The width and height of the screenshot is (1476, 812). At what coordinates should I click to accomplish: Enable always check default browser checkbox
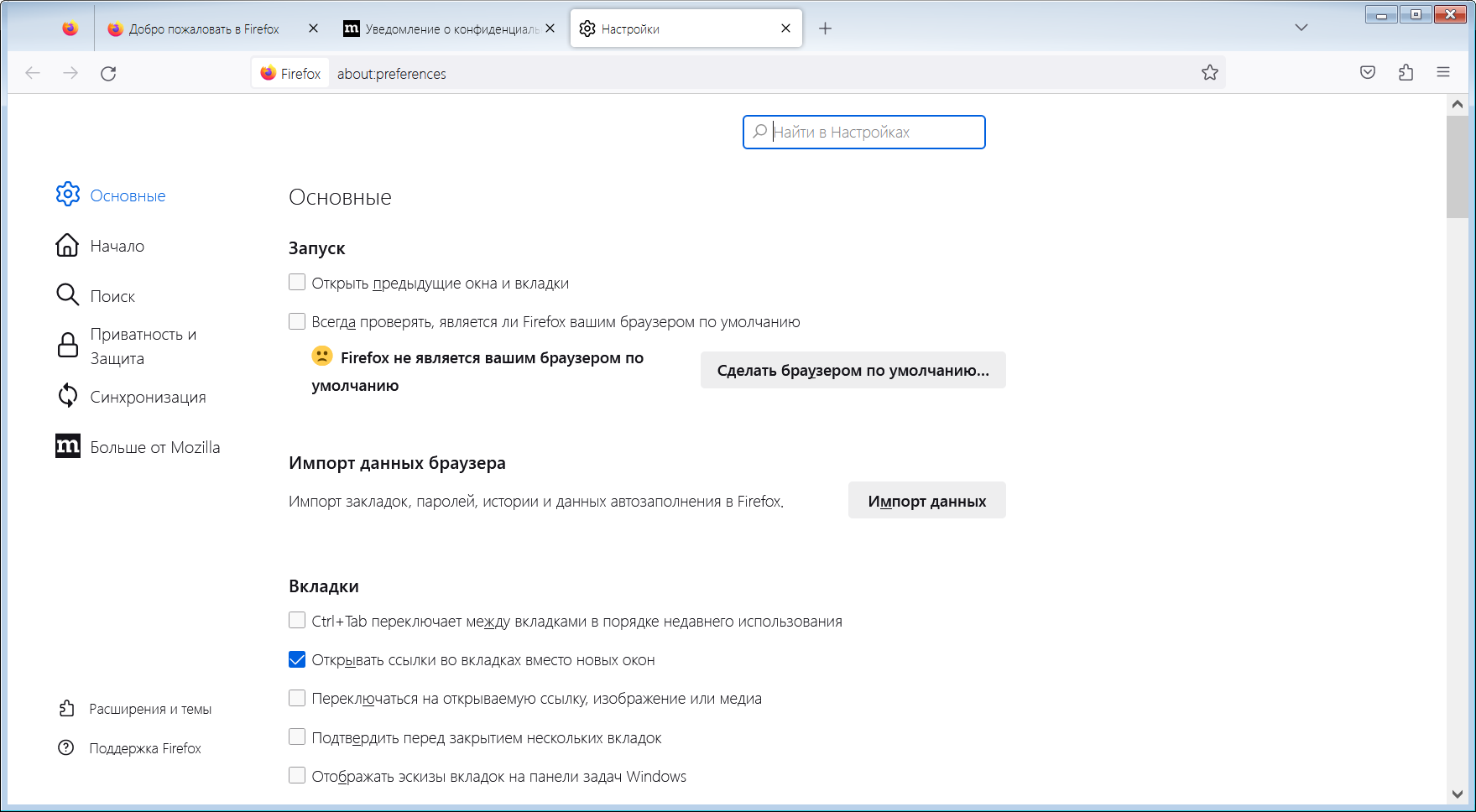click(x=297, y=321)
